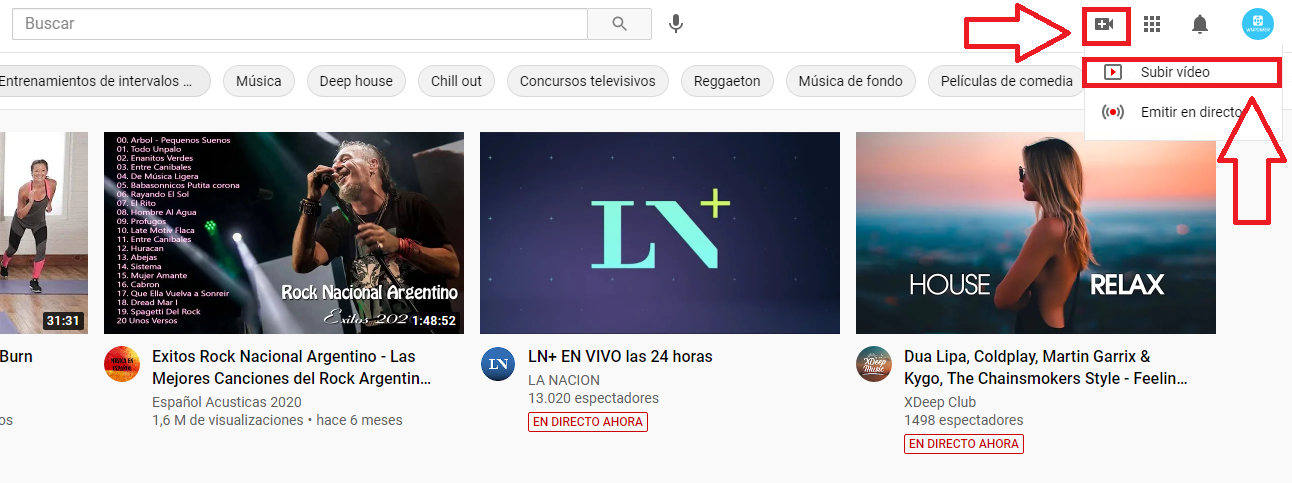The image size is (1292, 483).
Task: Pick the Música de fondo chip
Action: (850, 81)
